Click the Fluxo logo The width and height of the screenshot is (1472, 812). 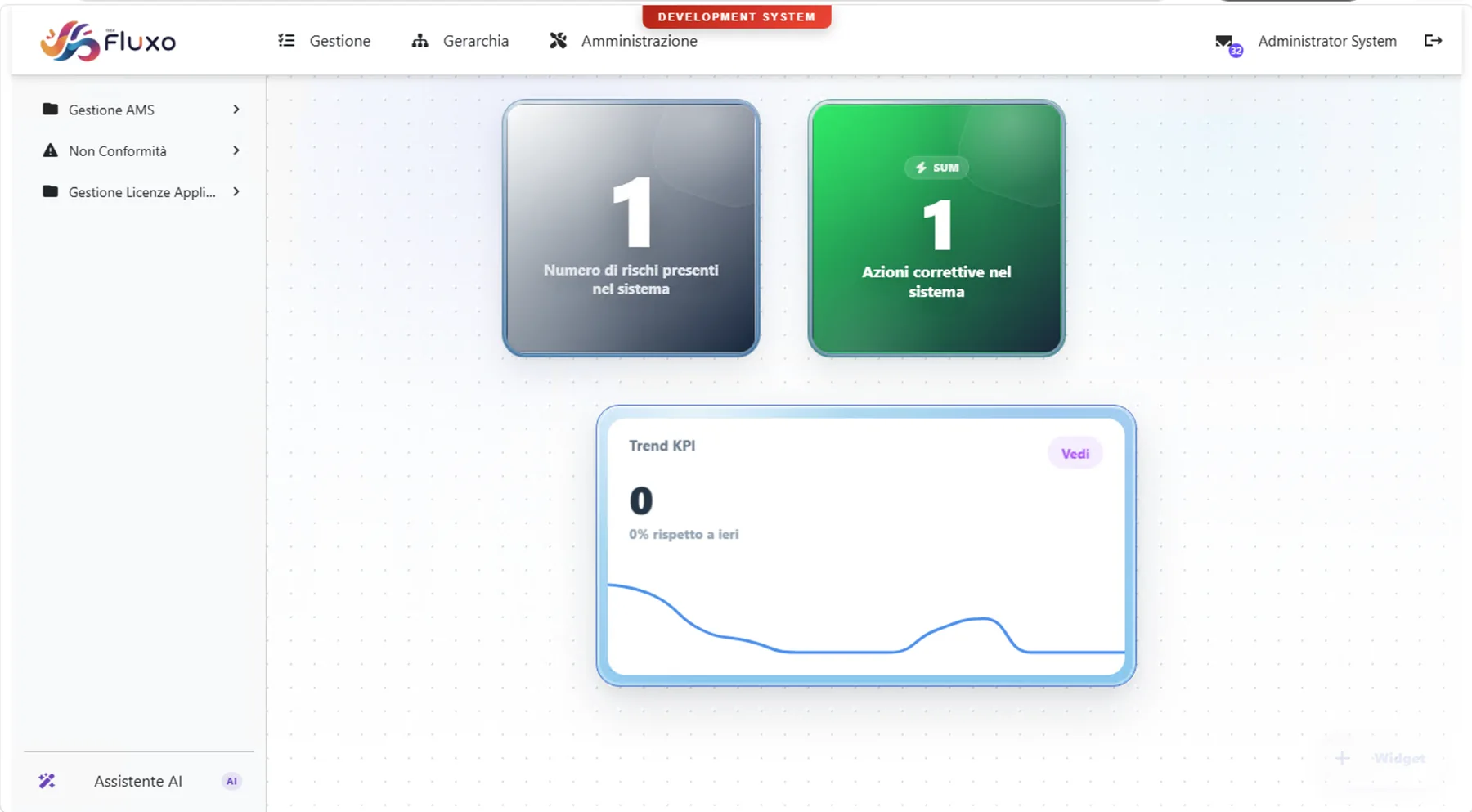[x=108, y=41]
